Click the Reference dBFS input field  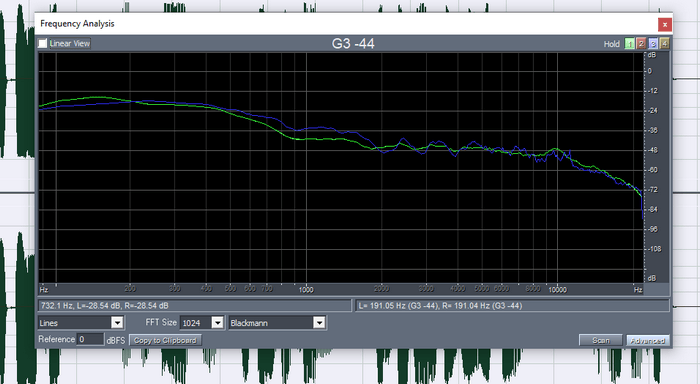90,339
